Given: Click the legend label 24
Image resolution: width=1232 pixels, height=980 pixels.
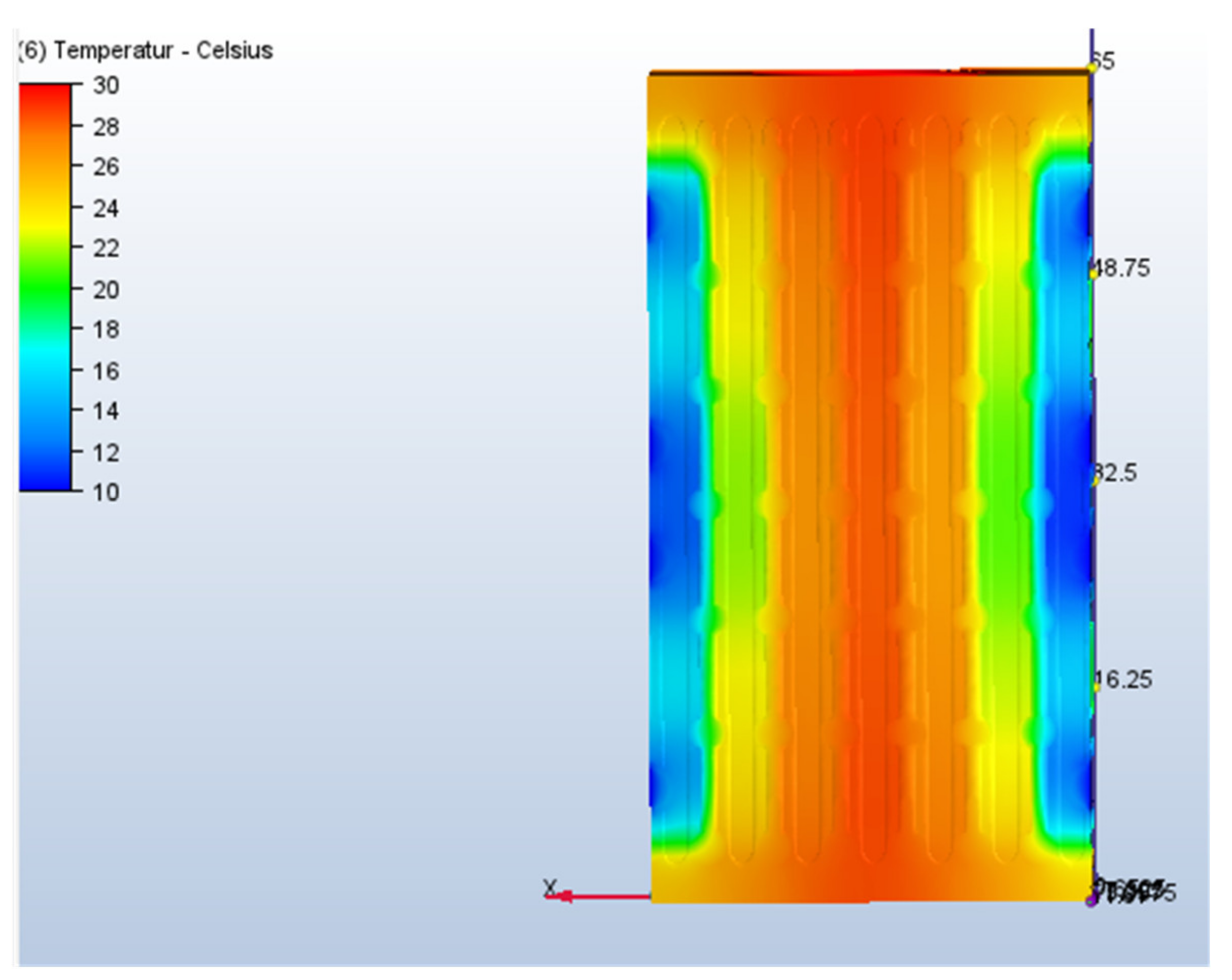Looking at the screenshot, I should 106,208.
